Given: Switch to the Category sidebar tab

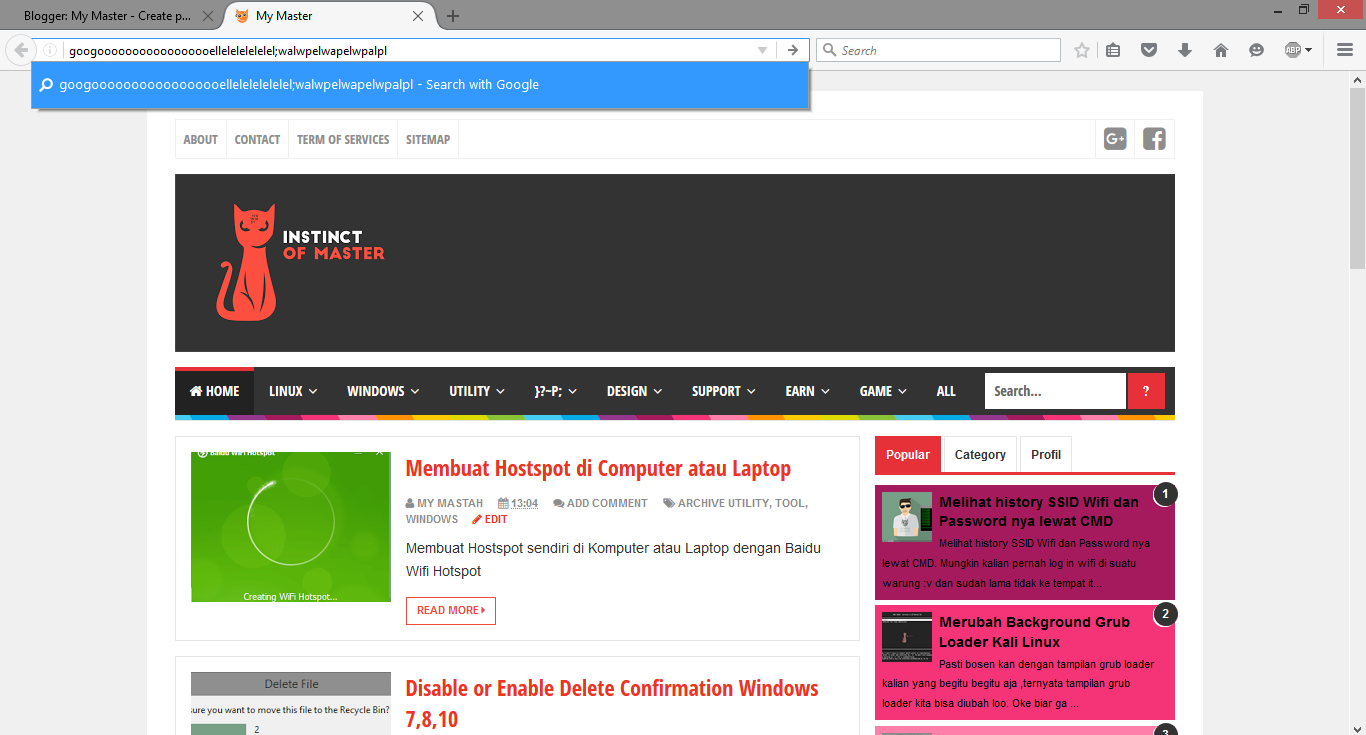Looking at the screenshot, I should [980, 455].
